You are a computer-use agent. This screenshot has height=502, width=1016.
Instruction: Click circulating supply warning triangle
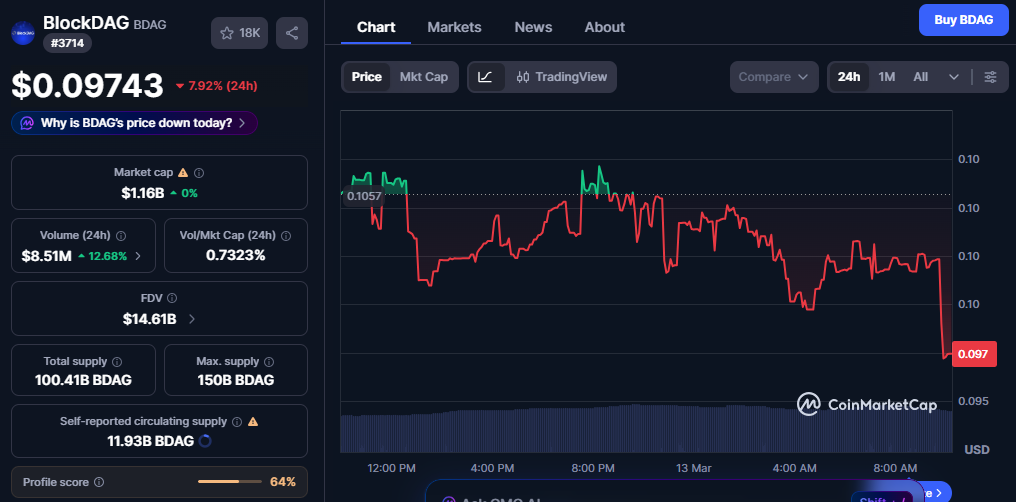[253, 422]
